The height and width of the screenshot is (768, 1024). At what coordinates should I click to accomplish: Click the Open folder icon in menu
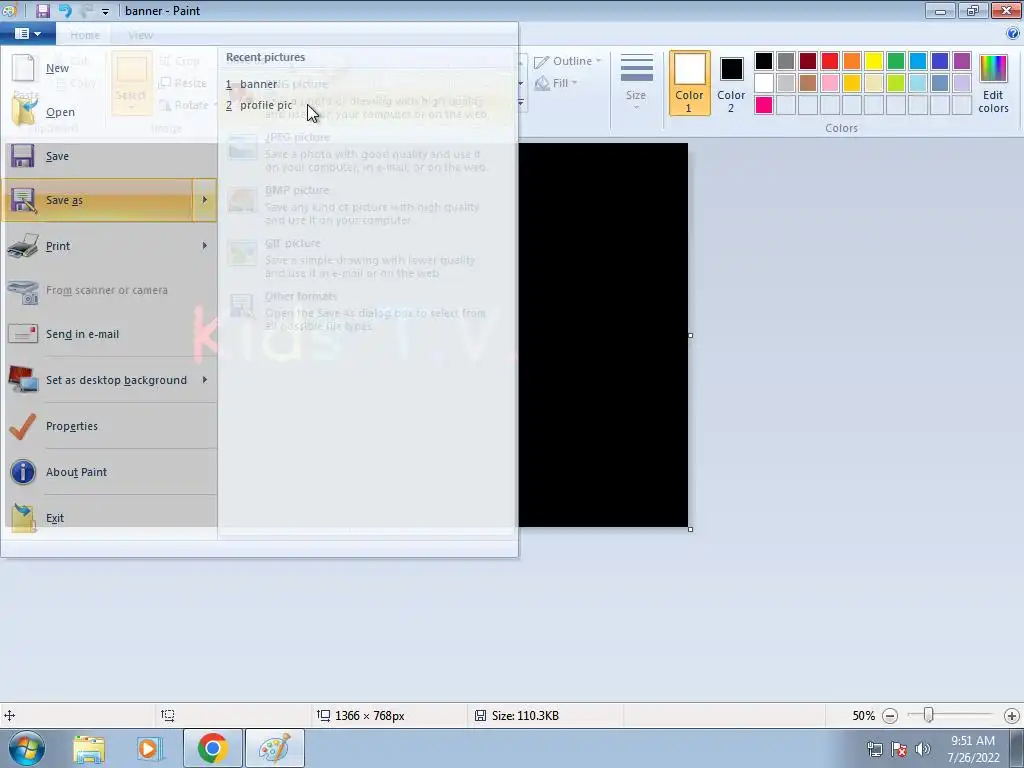coord(23,112)
